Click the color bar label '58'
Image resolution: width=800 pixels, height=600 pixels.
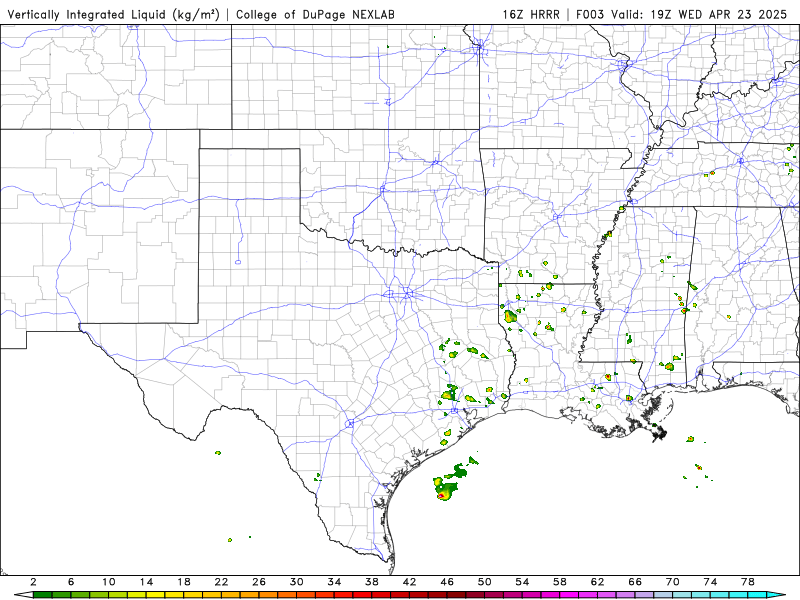point(560,582)
